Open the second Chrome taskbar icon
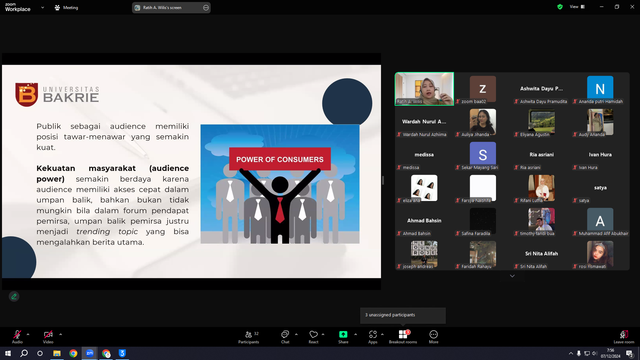The width and height of the screenshot is (640, 360). click(106, 353)
